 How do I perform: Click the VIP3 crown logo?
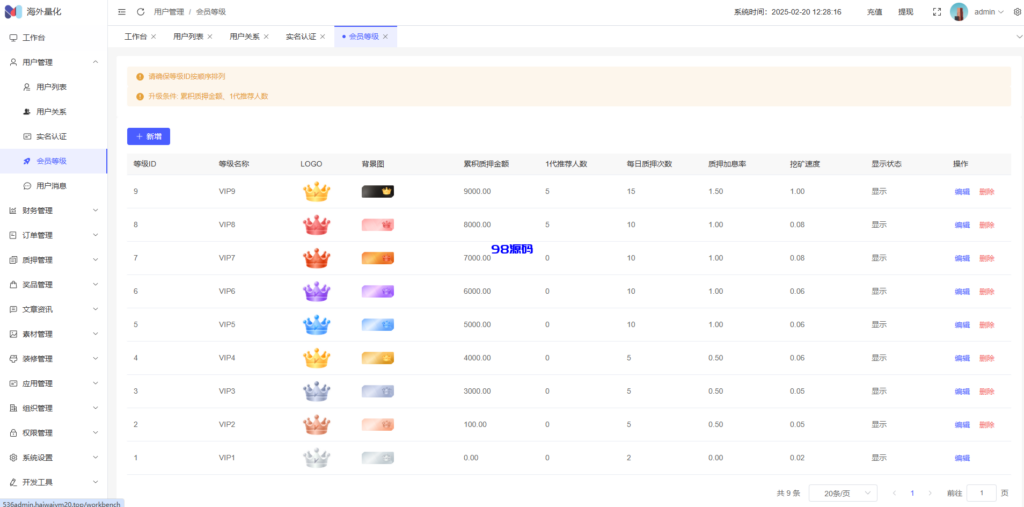(317, 391)
